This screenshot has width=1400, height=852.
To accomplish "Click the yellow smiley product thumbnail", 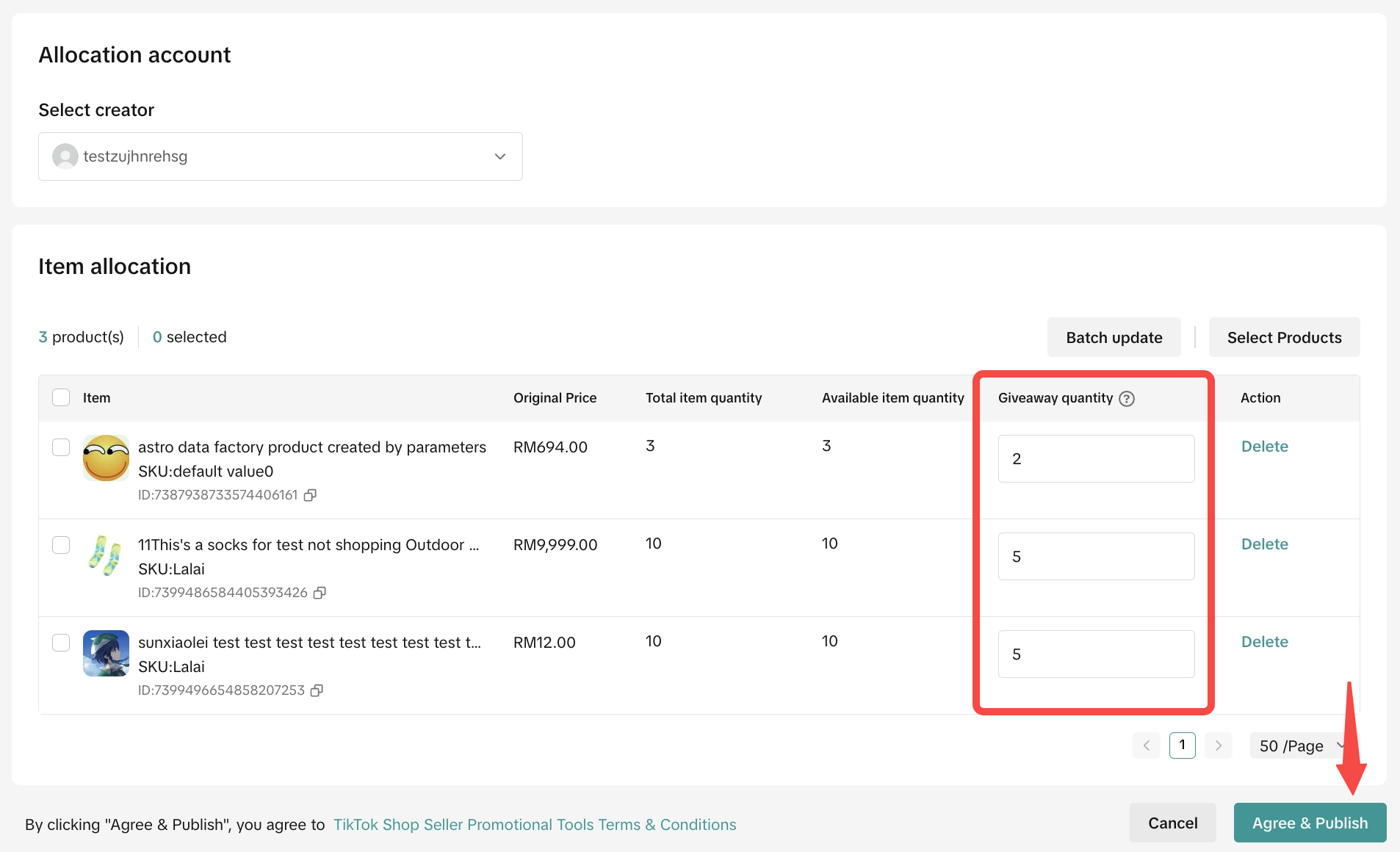I will [x=106, y=458].
